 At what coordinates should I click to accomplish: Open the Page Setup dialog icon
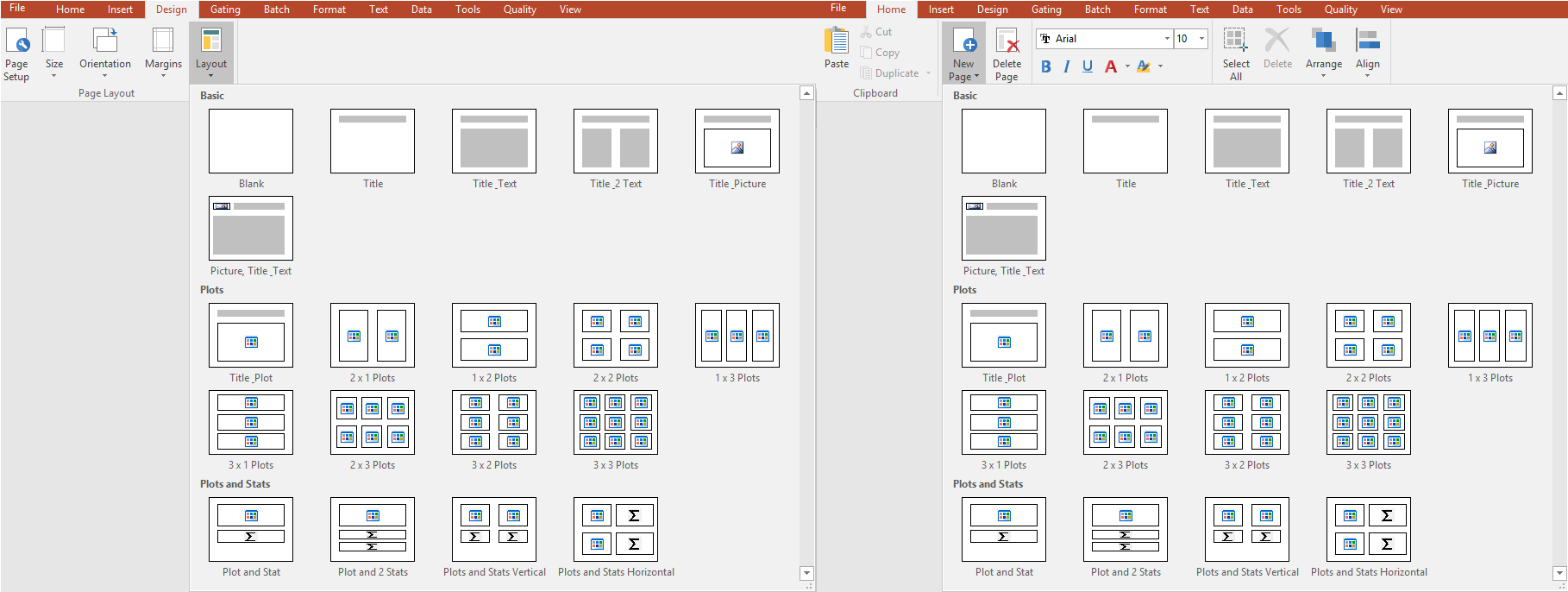(x=16, y=41)
